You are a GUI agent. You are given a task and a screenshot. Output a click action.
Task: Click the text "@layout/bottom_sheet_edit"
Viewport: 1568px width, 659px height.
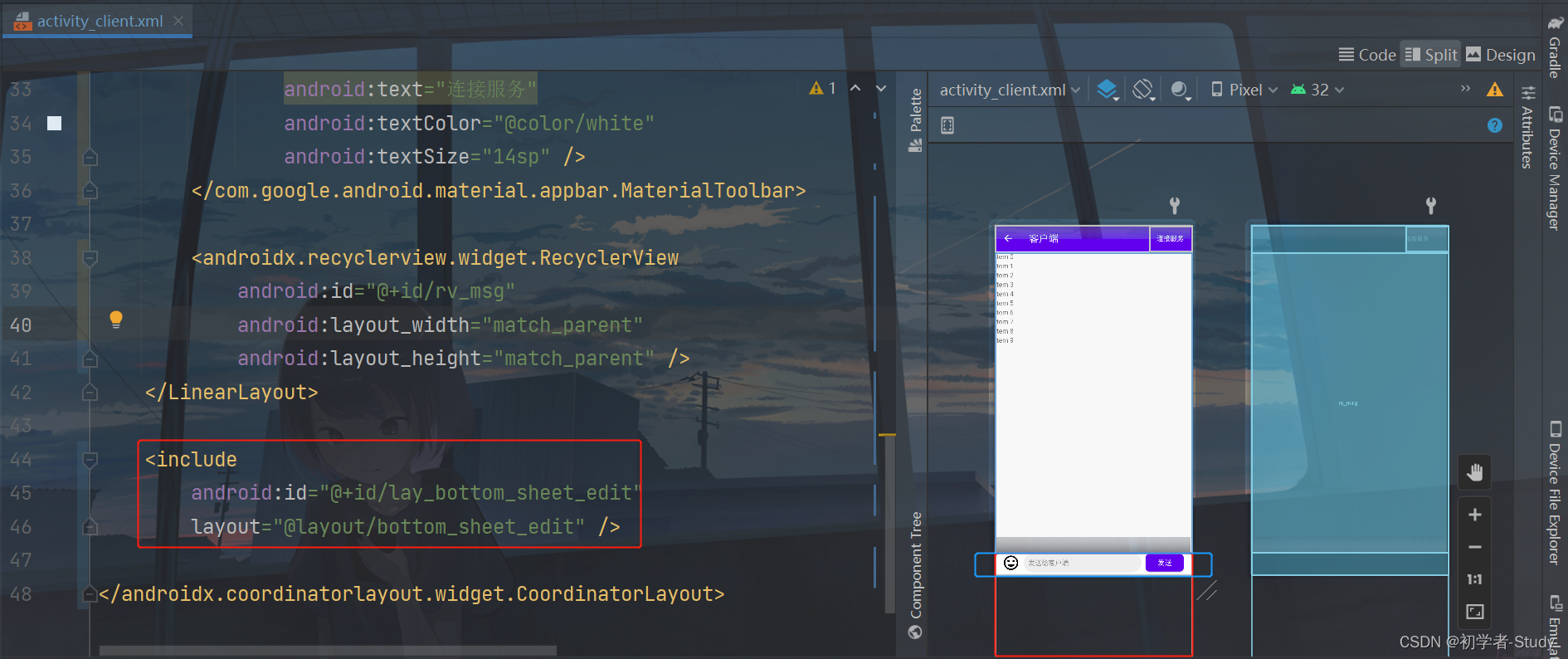(429, 527)
